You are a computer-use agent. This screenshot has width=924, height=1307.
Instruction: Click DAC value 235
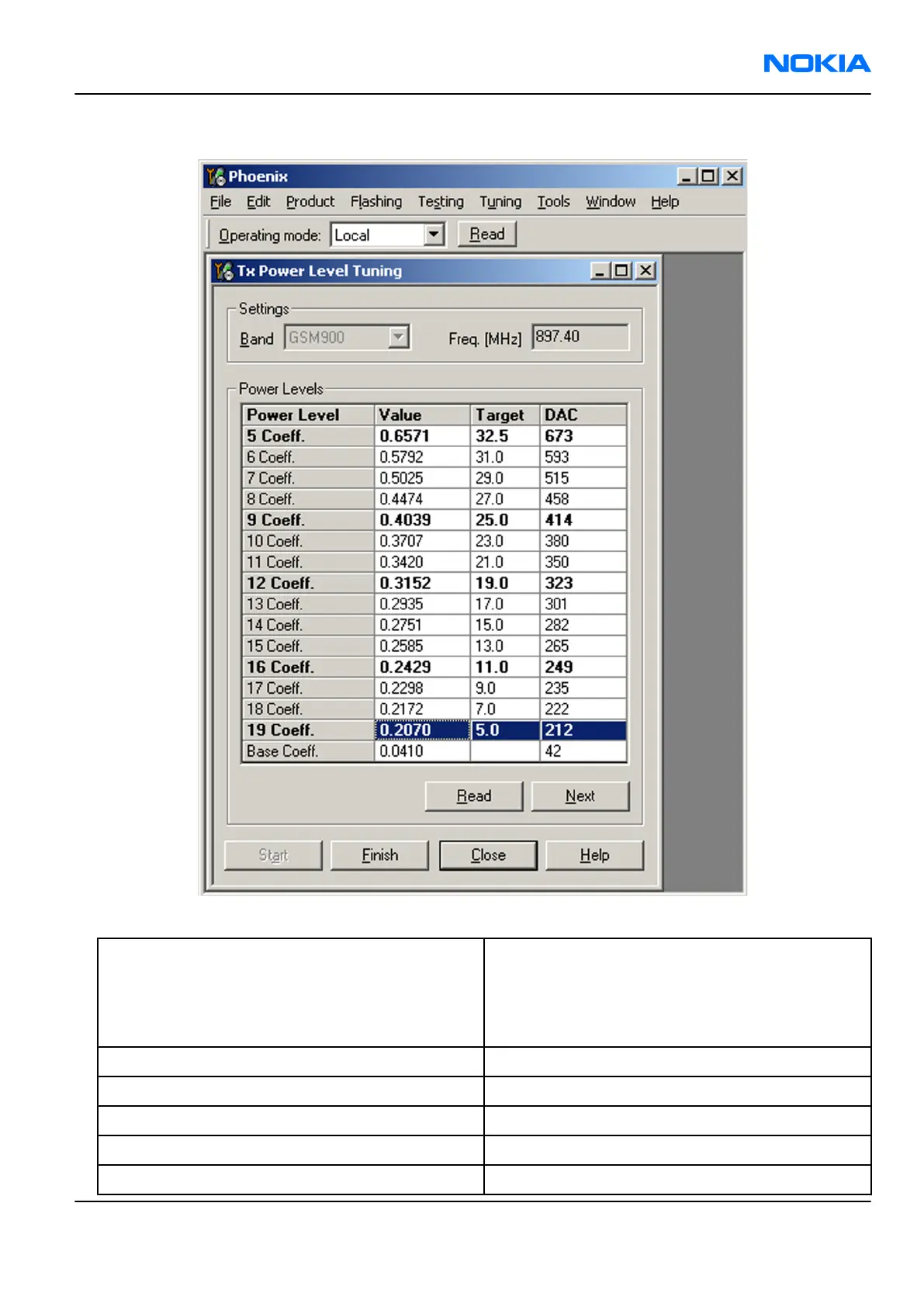[583, 688]
